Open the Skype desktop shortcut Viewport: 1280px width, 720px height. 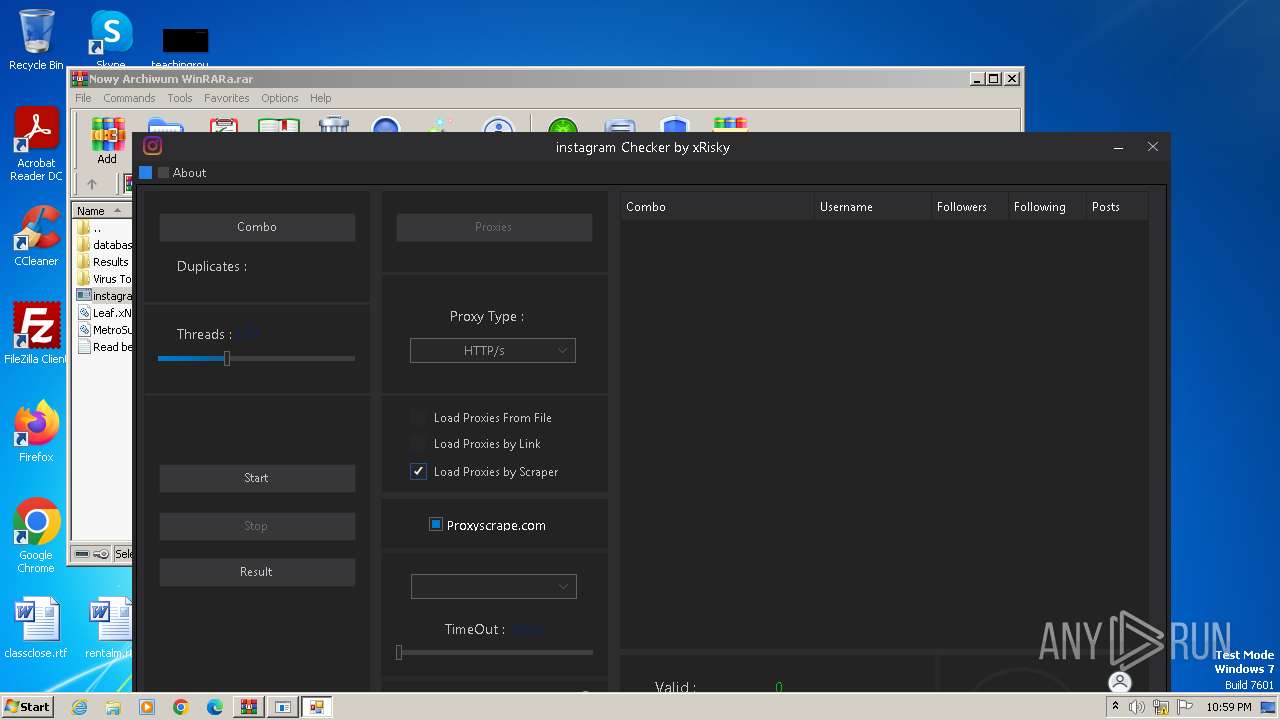tap(111, 40)
